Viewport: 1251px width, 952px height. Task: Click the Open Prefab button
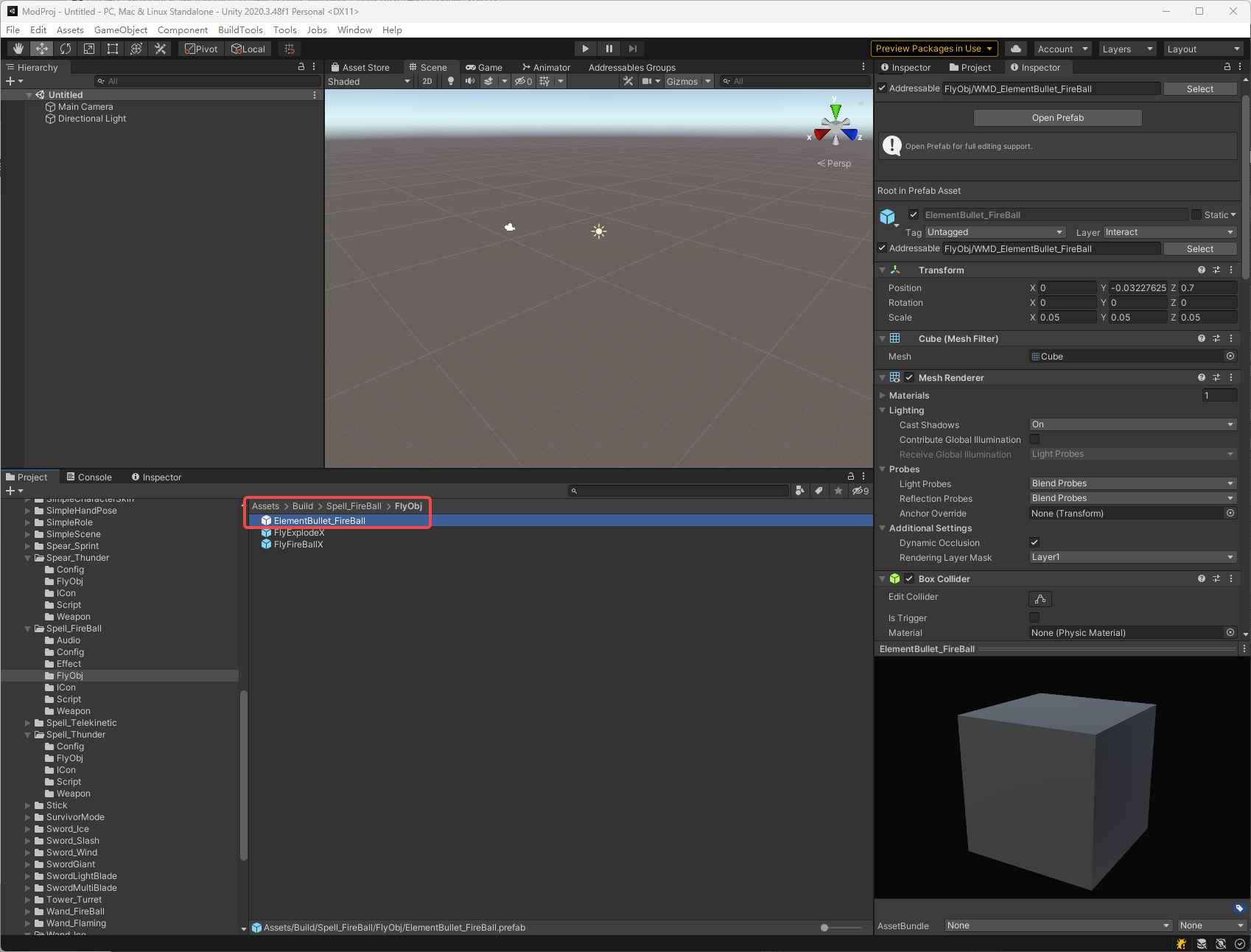(x=1058, y=118)
